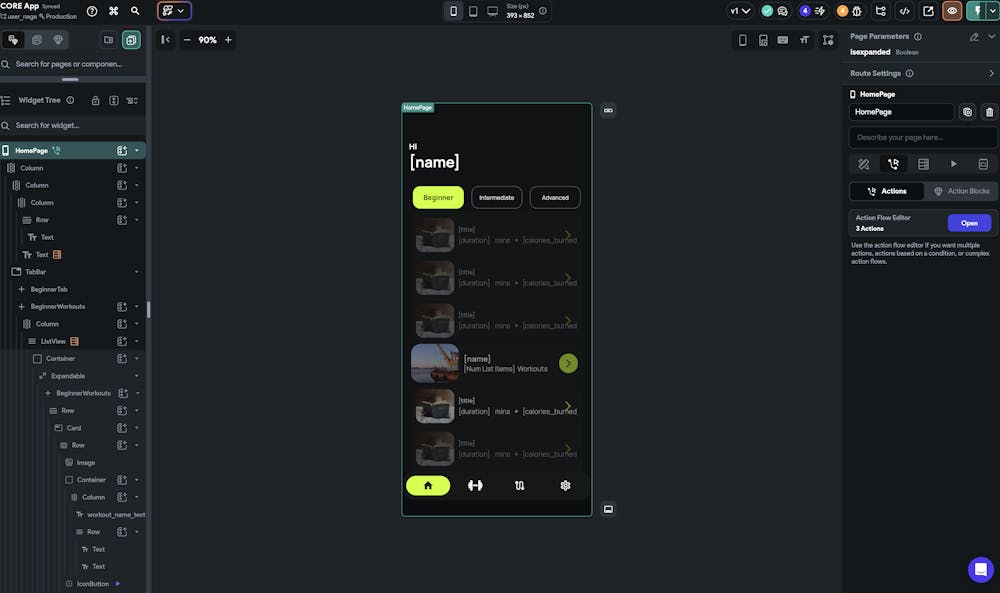Switch canvas to phone device view

pos(453,11)
